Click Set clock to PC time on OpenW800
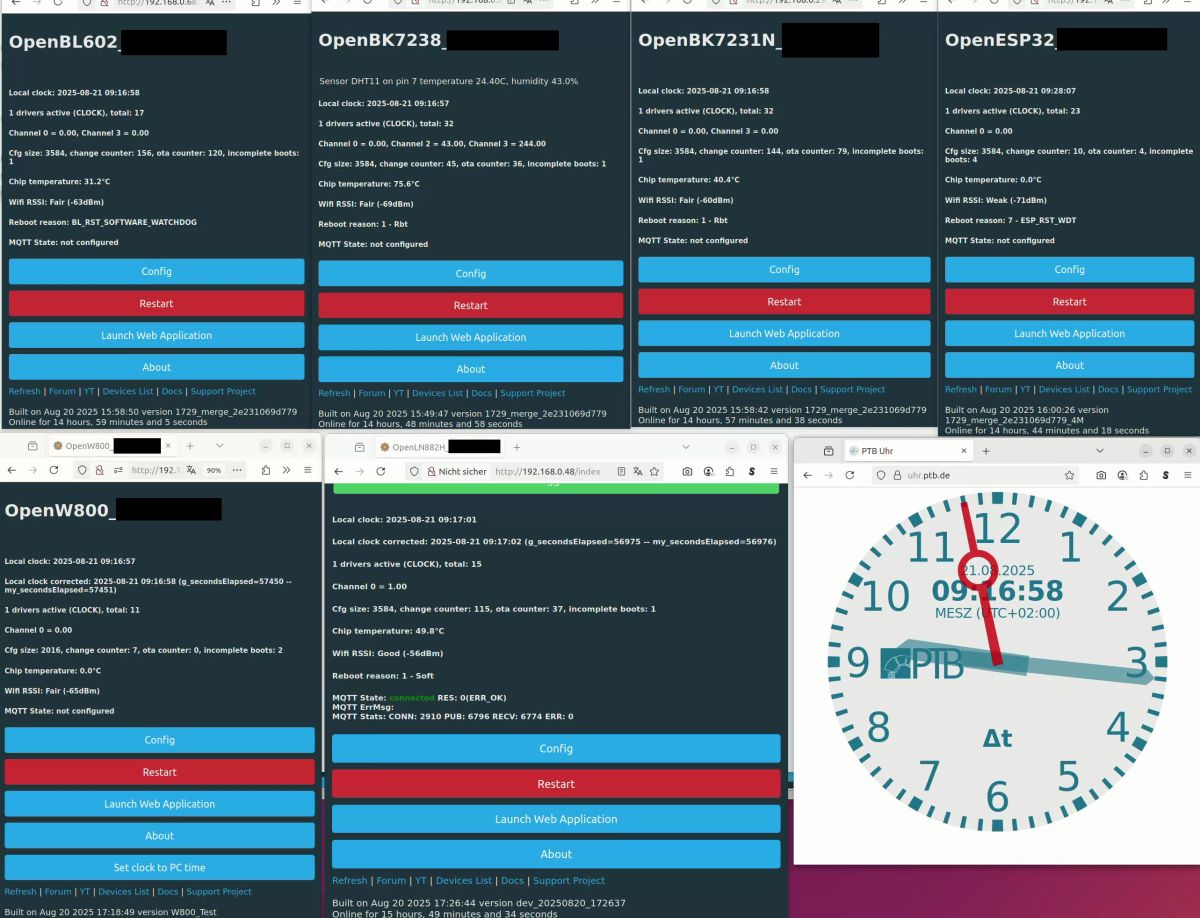 coord(159,867)
